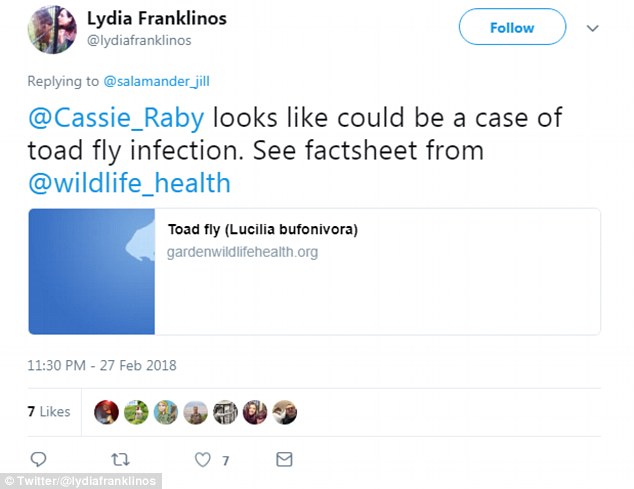Click the third liker avatar
The height and width of the screenshot is (489, 634).
[166, 411]
